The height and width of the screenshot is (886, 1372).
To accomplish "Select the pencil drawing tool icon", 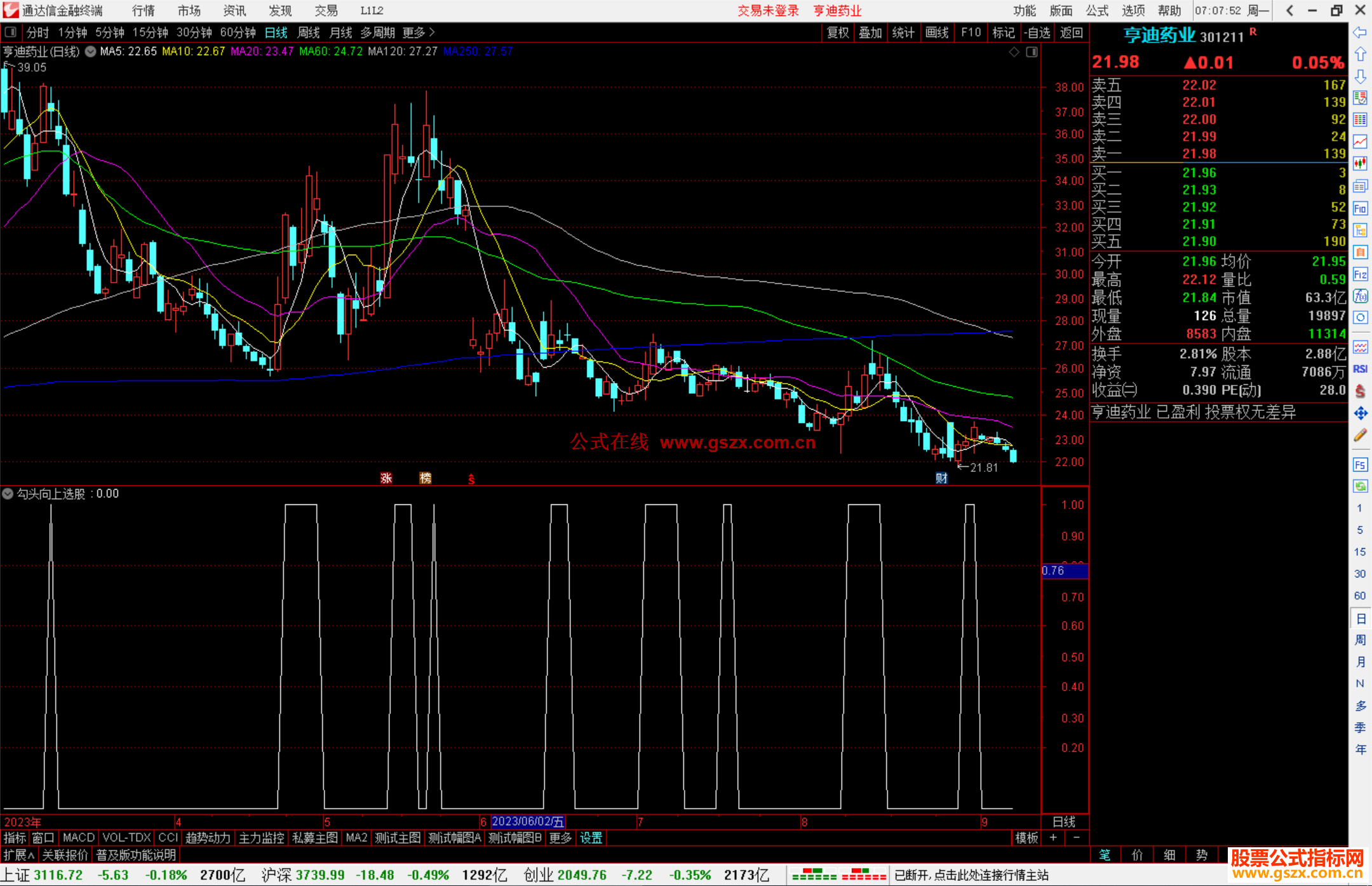I will [1360, 435].
